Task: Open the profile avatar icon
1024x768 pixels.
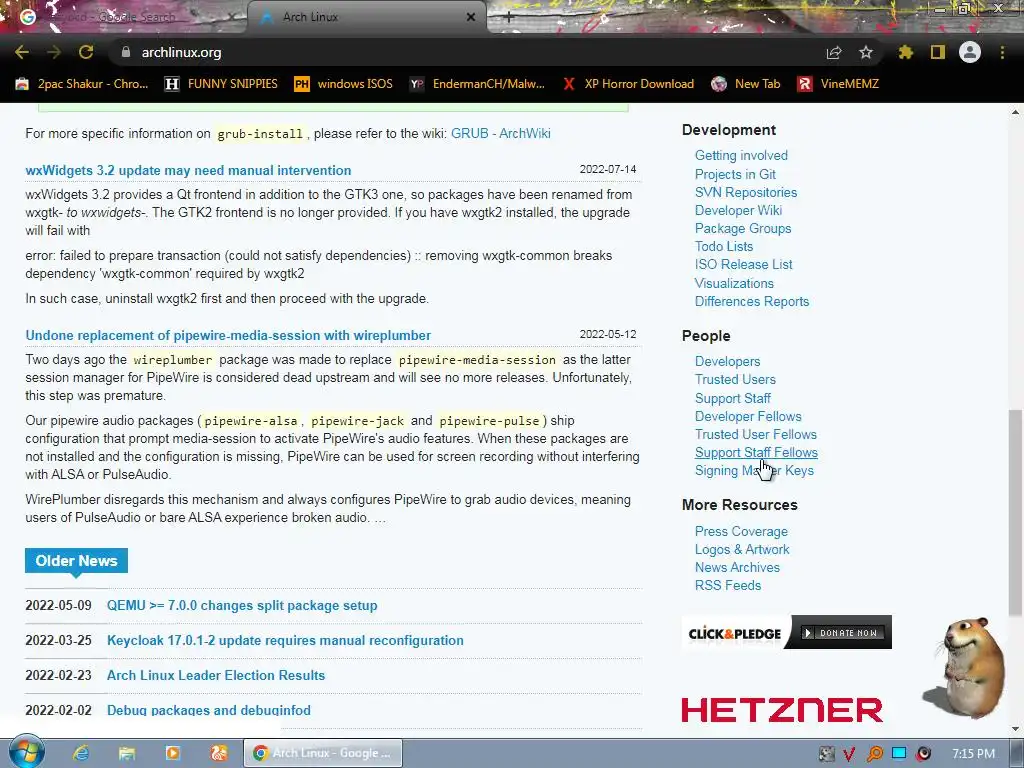Action: pyautogui.click(x=970, y=52)
